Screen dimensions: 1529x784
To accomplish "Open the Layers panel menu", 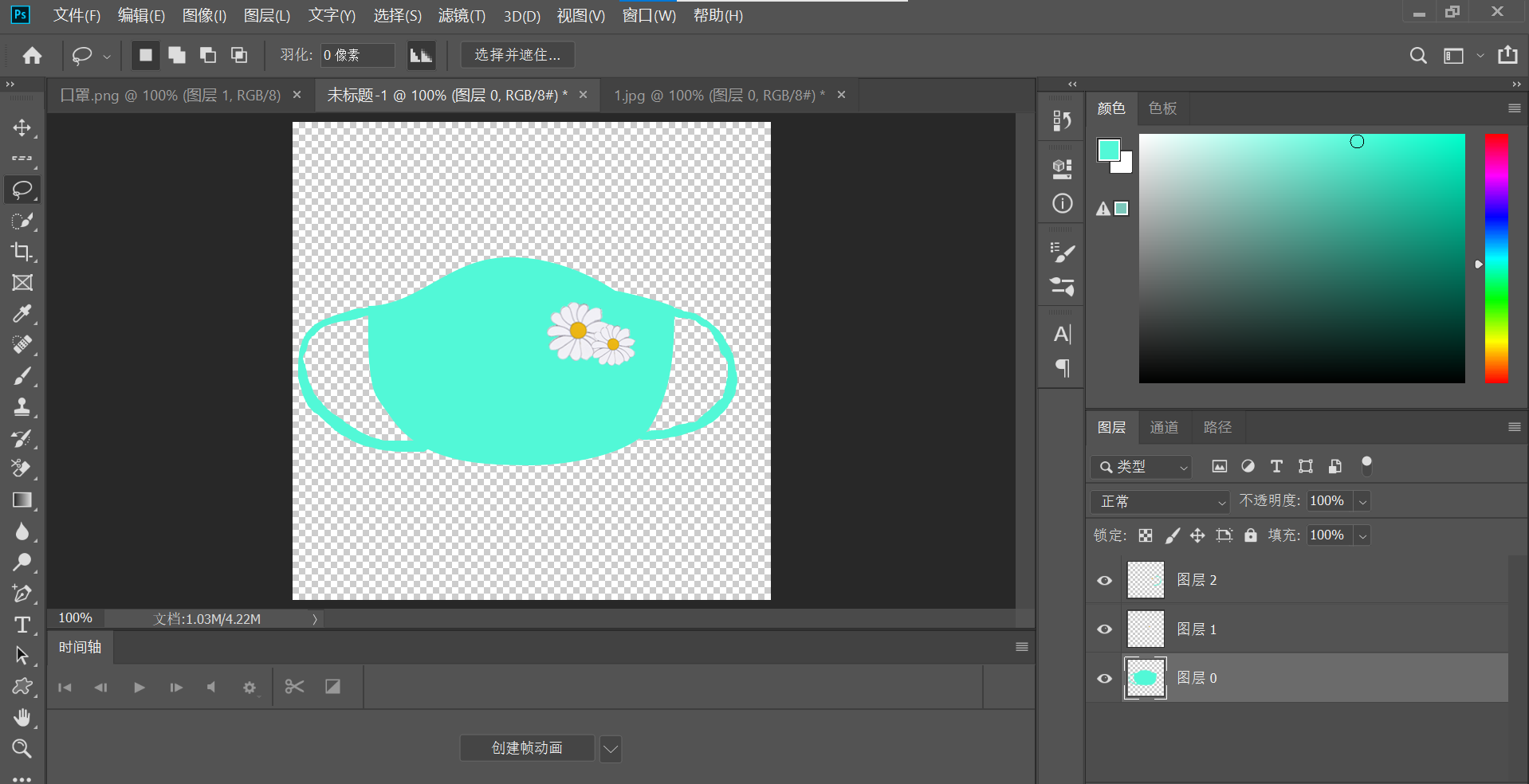I will click(1515, 427).
